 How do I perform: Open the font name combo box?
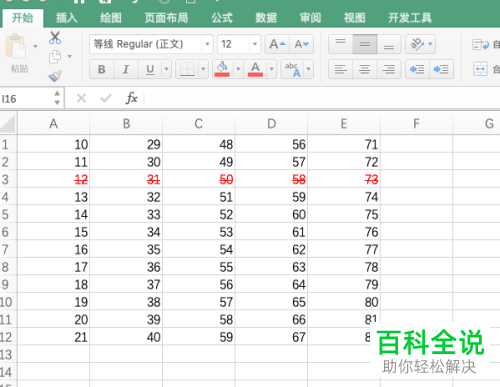tap(151, 44)
